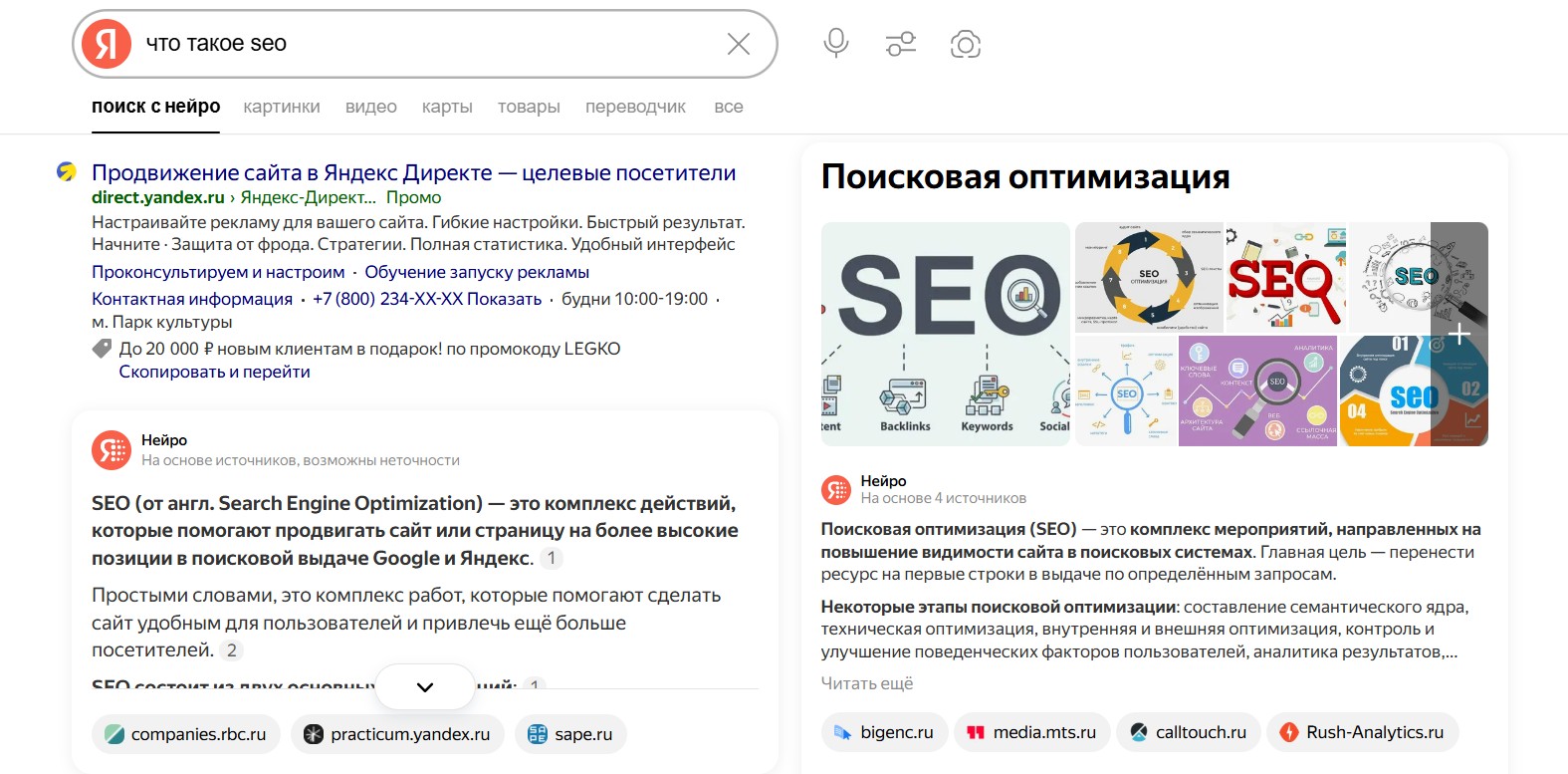Viewport: 1568px width, 774px height.
Task: Click the Rush-Analytics.ru favicon icon
Action: coord(1289,732)
